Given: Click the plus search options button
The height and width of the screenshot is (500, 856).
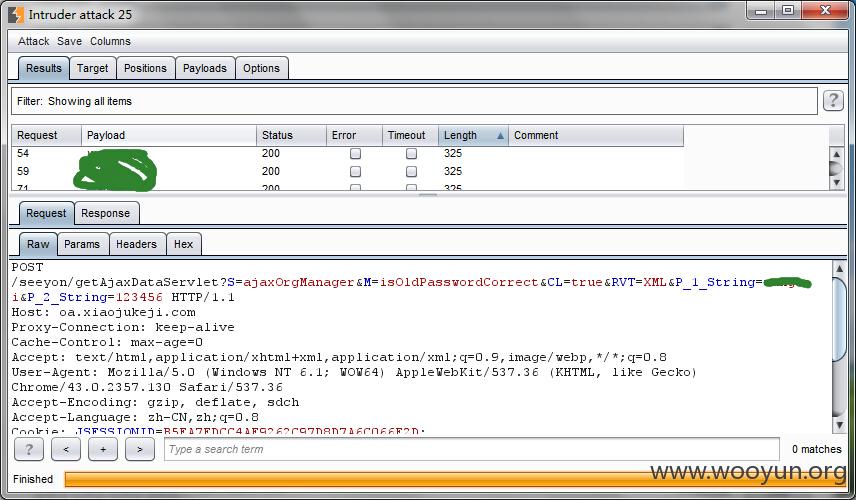Looking at the screenshot, I should (x=103, y=449).
